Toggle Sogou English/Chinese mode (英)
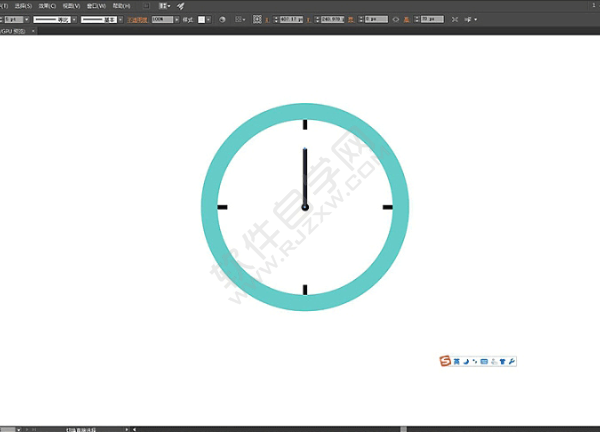 click(457, 361)
